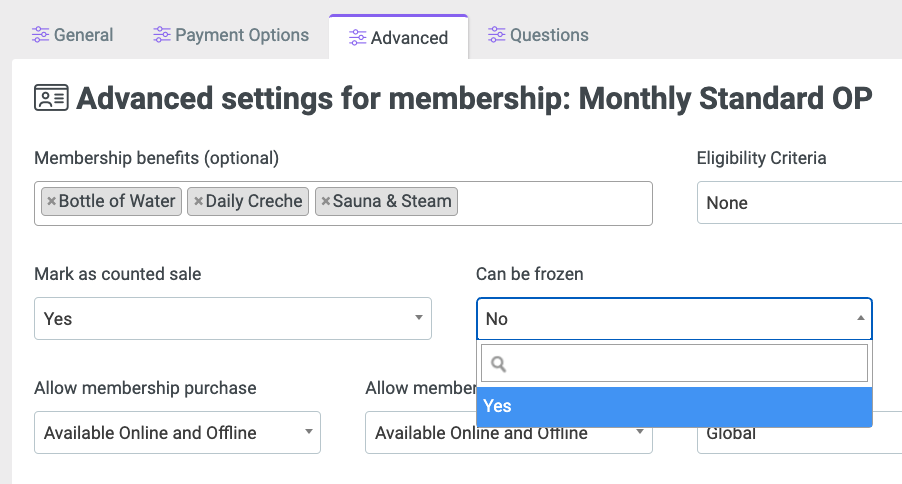Click the Can be frozen search box
Image resolution: width=902 pixels, height=484 pixels.
point(674,363)
